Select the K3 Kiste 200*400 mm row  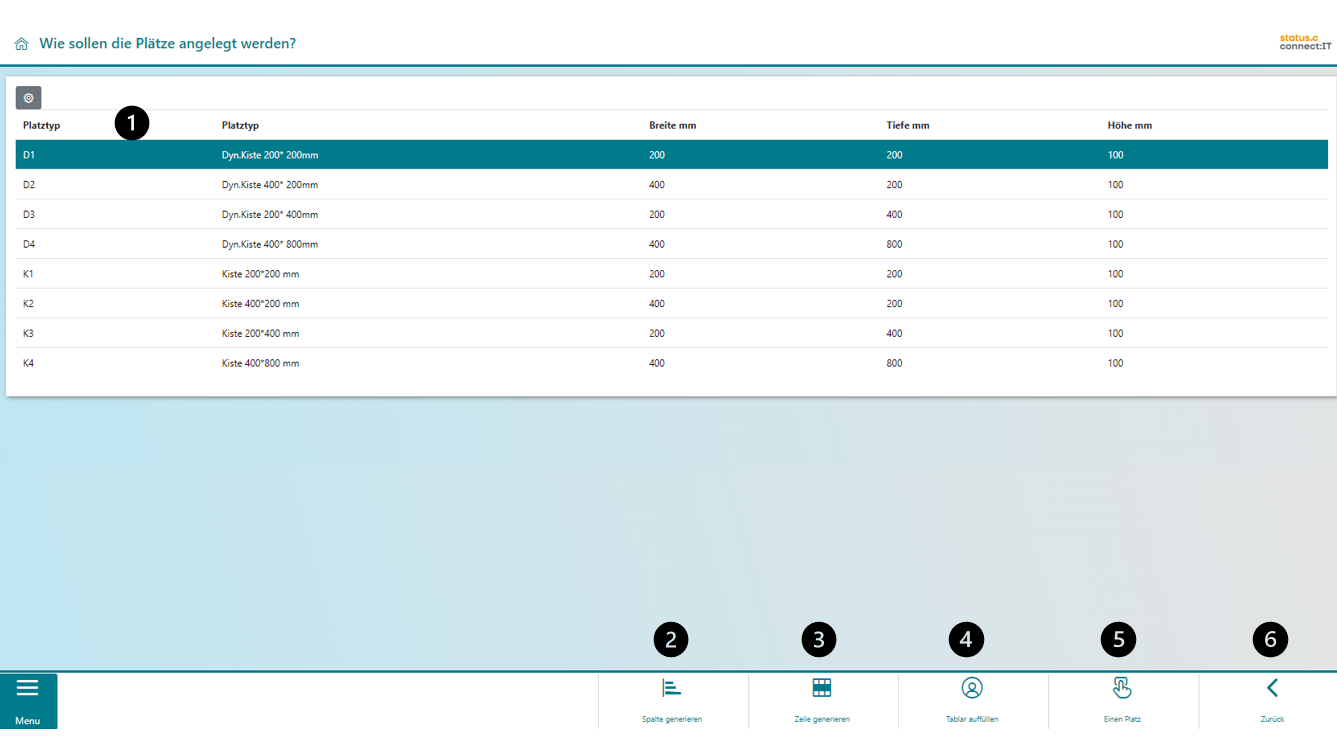261,334
